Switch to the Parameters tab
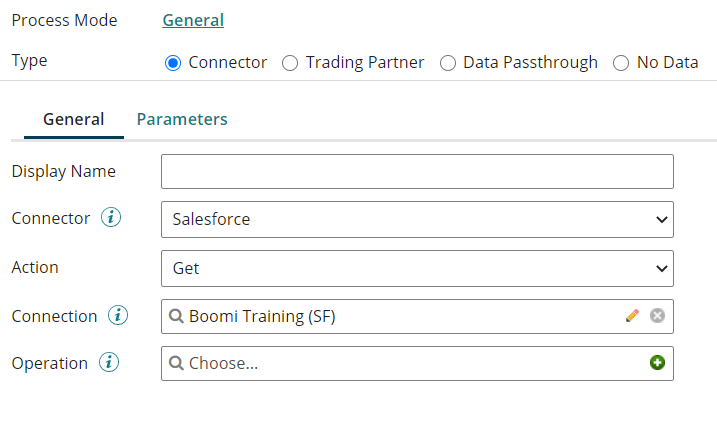This screenshot has width=717, height=424. point(182,119)
